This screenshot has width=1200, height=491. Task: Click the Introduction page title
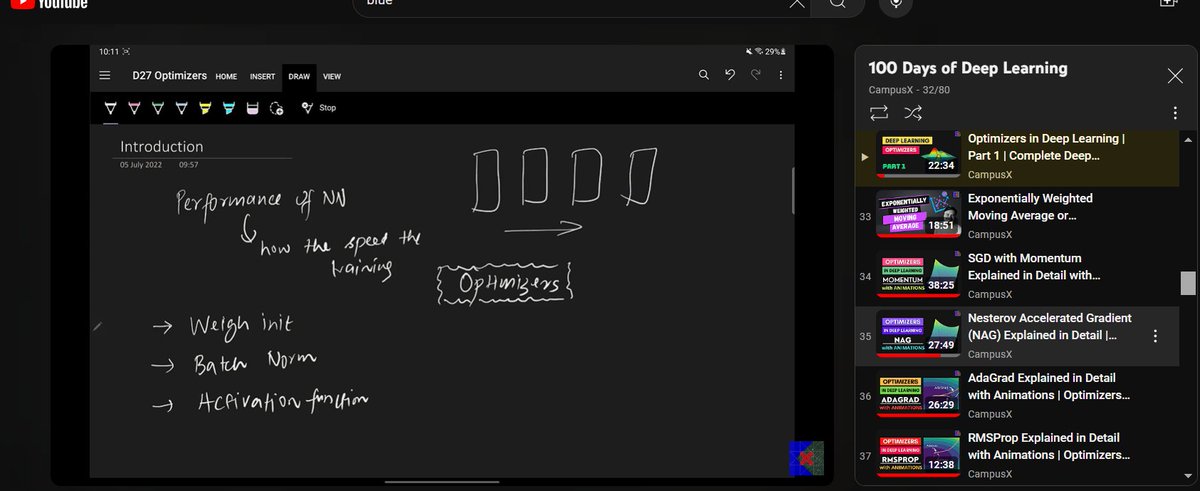[162, 146]
